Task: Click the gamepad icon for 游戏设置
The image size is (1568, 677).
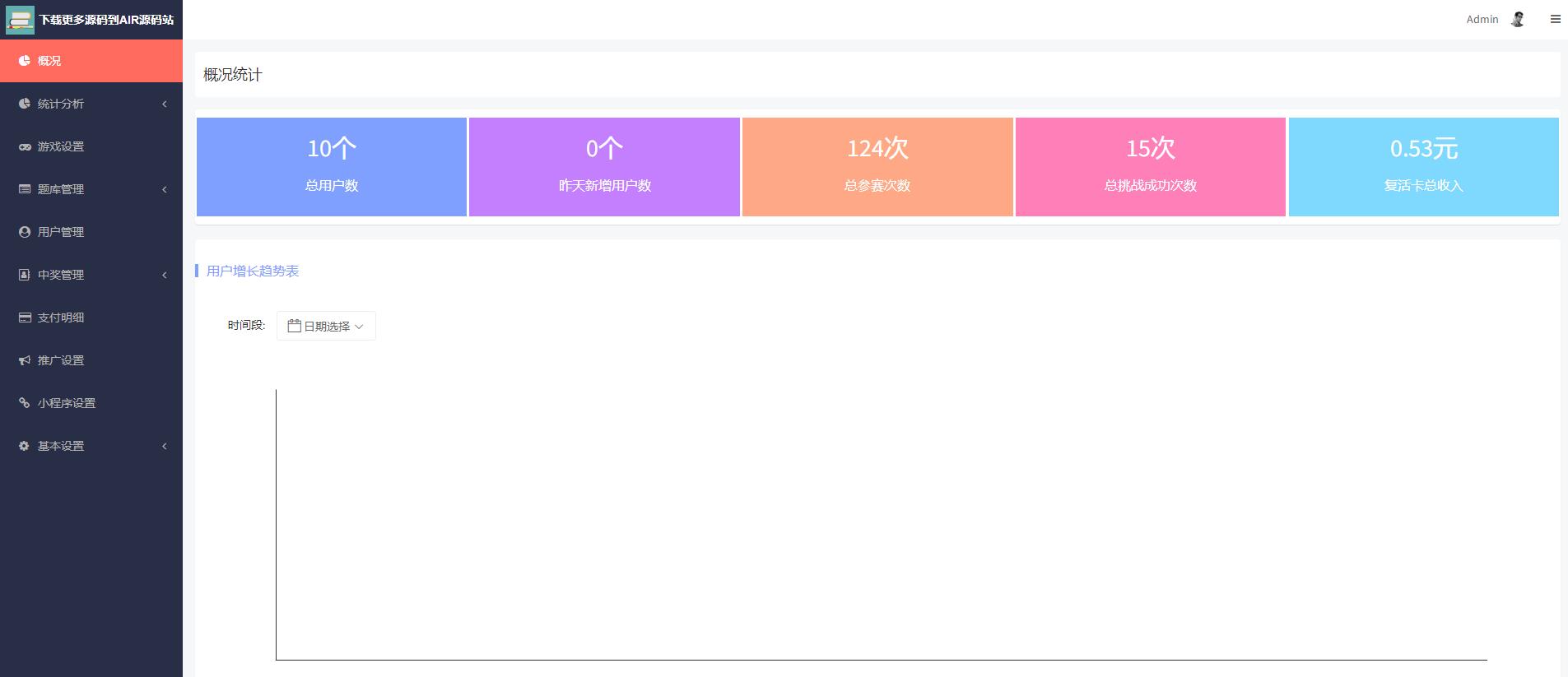Action: [x=25, y=146]
